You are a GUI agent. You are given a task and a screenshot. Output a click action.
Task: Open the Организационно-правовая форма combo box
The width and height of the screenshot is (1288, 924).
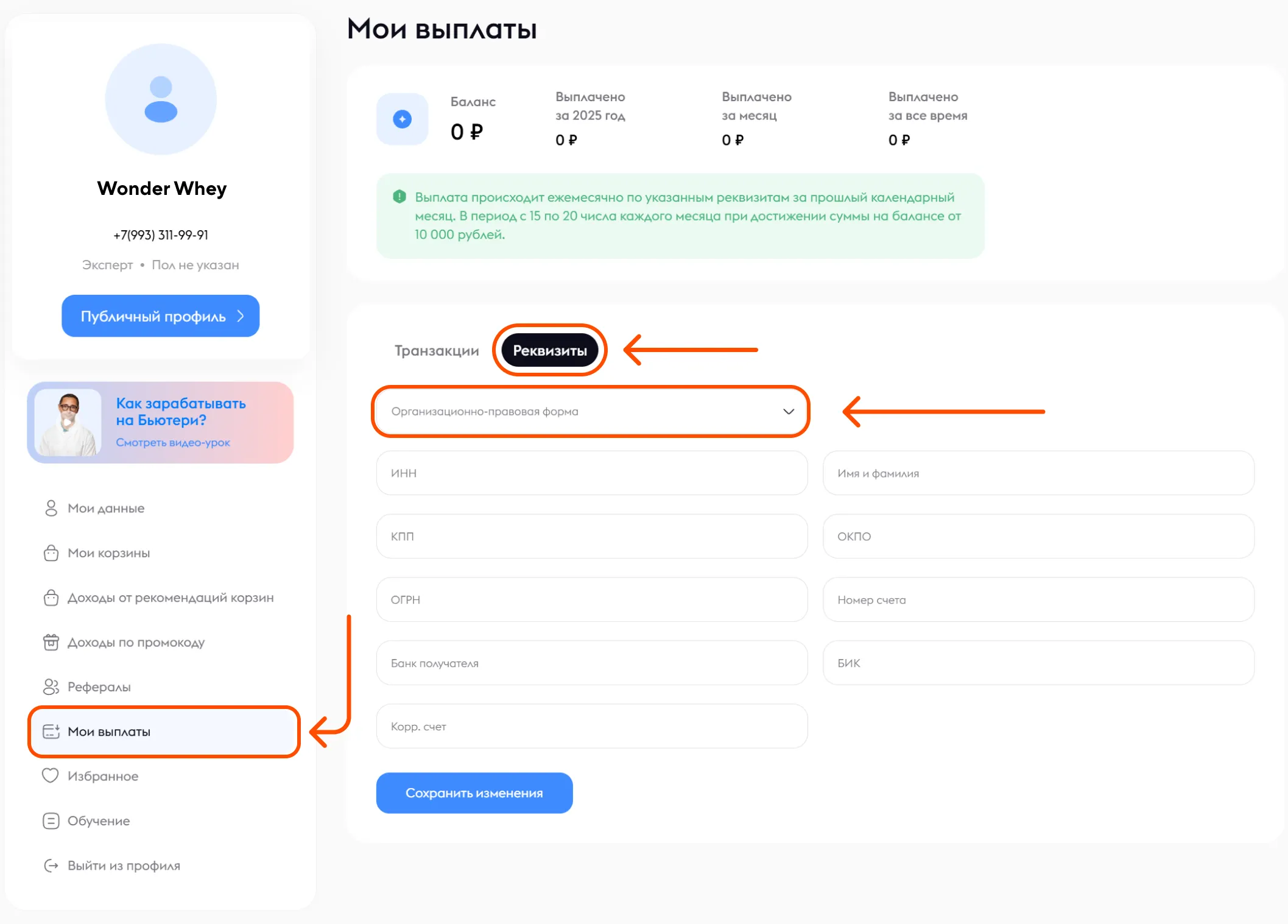point(591,411)
